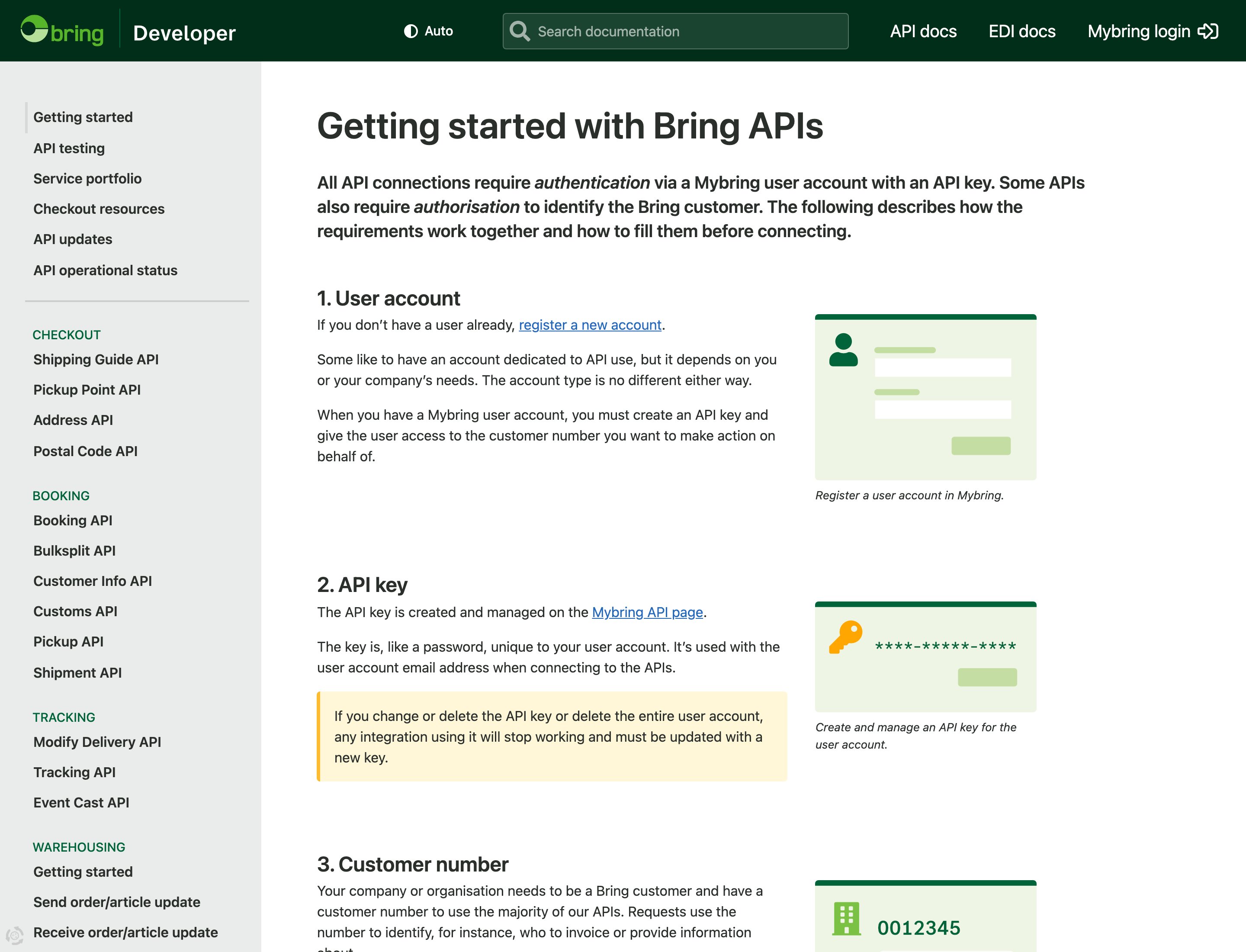Click the BOOKING section heading
Screen dimensions: 1246x952
[61, 496]
